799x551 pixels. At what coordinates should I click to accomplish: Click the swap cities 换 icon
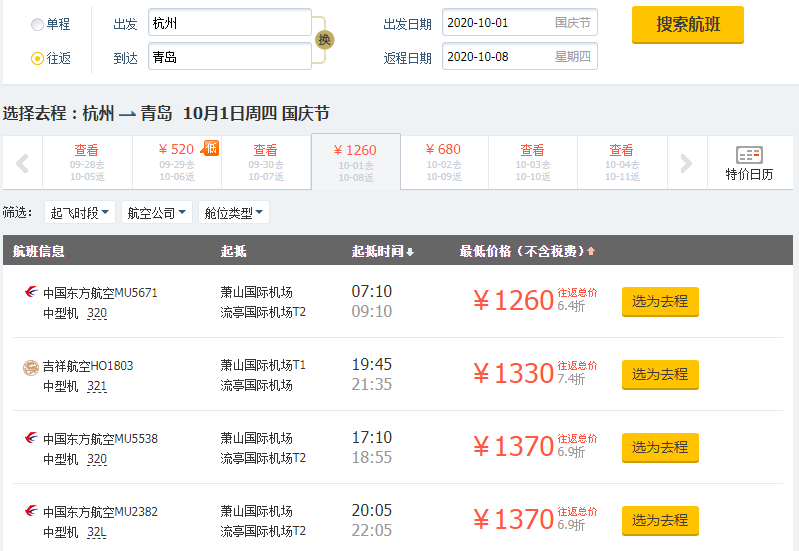click(325, 40)
